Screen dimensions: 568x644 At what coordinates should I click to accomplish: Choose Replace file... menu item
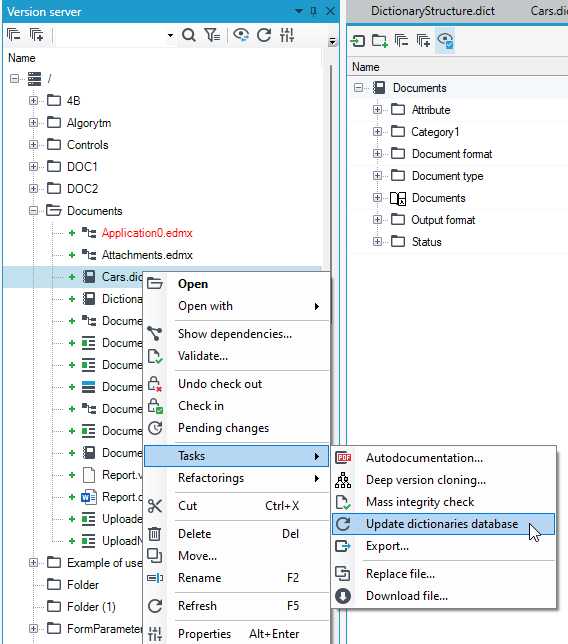pos(444,574)
